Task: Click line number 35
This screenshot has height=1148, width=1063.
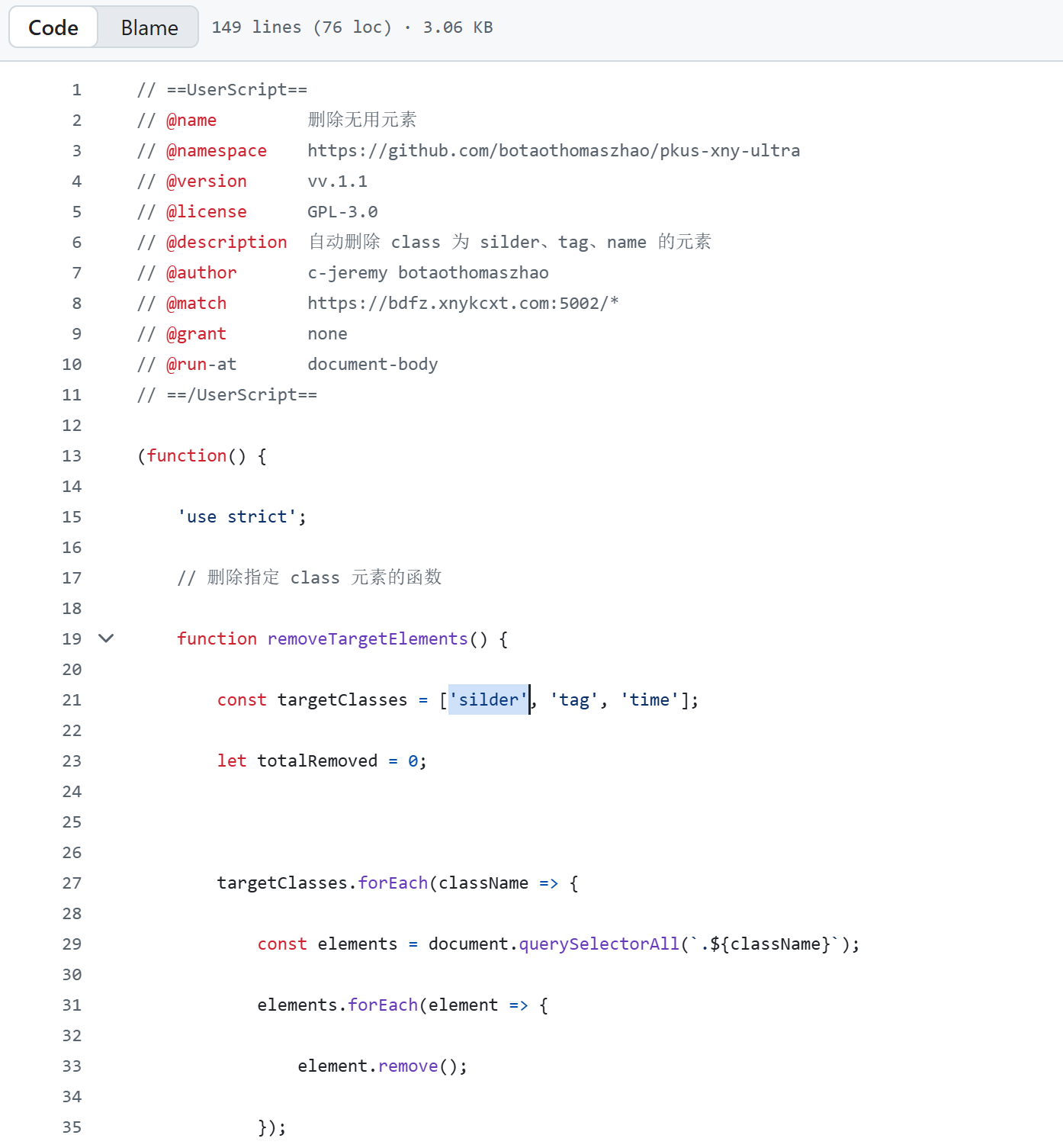Action: tap(72, 1127)
